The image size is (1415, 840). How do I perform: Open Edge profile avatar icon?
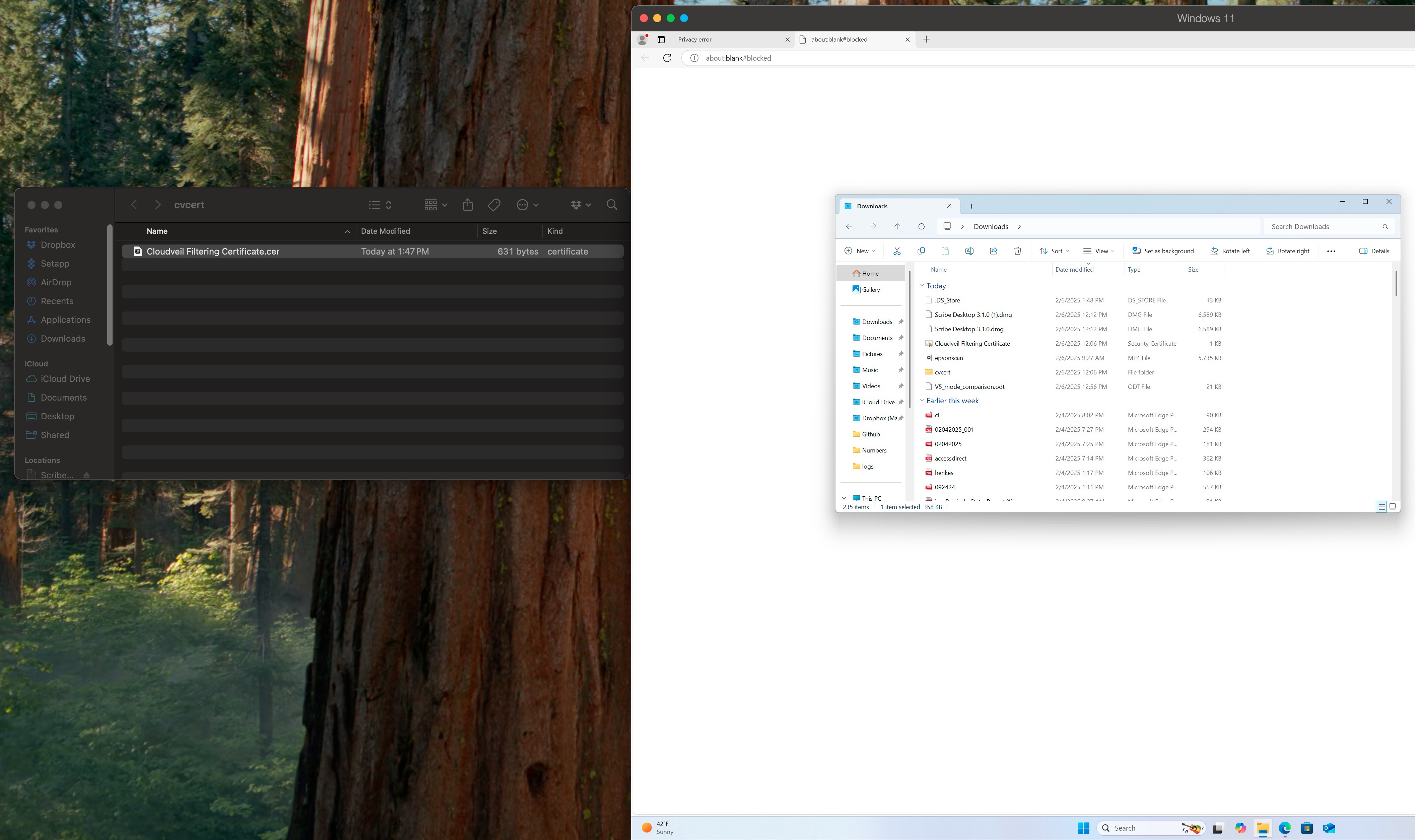(643, 39)
